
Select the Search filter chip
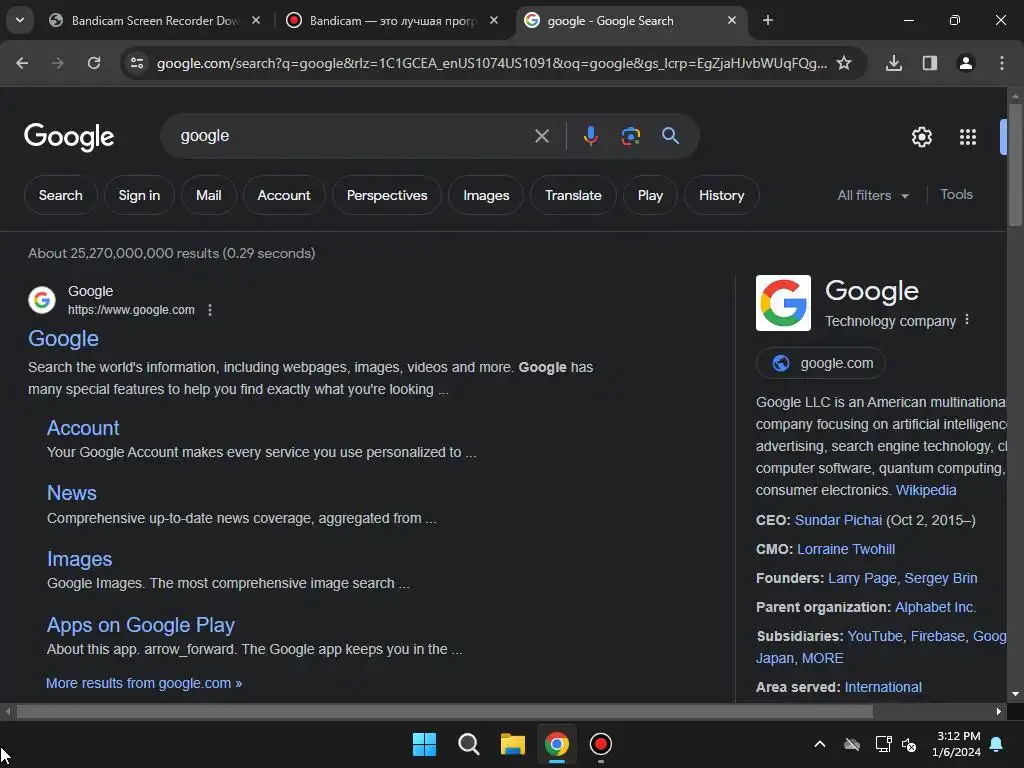[x=60, y=195]
